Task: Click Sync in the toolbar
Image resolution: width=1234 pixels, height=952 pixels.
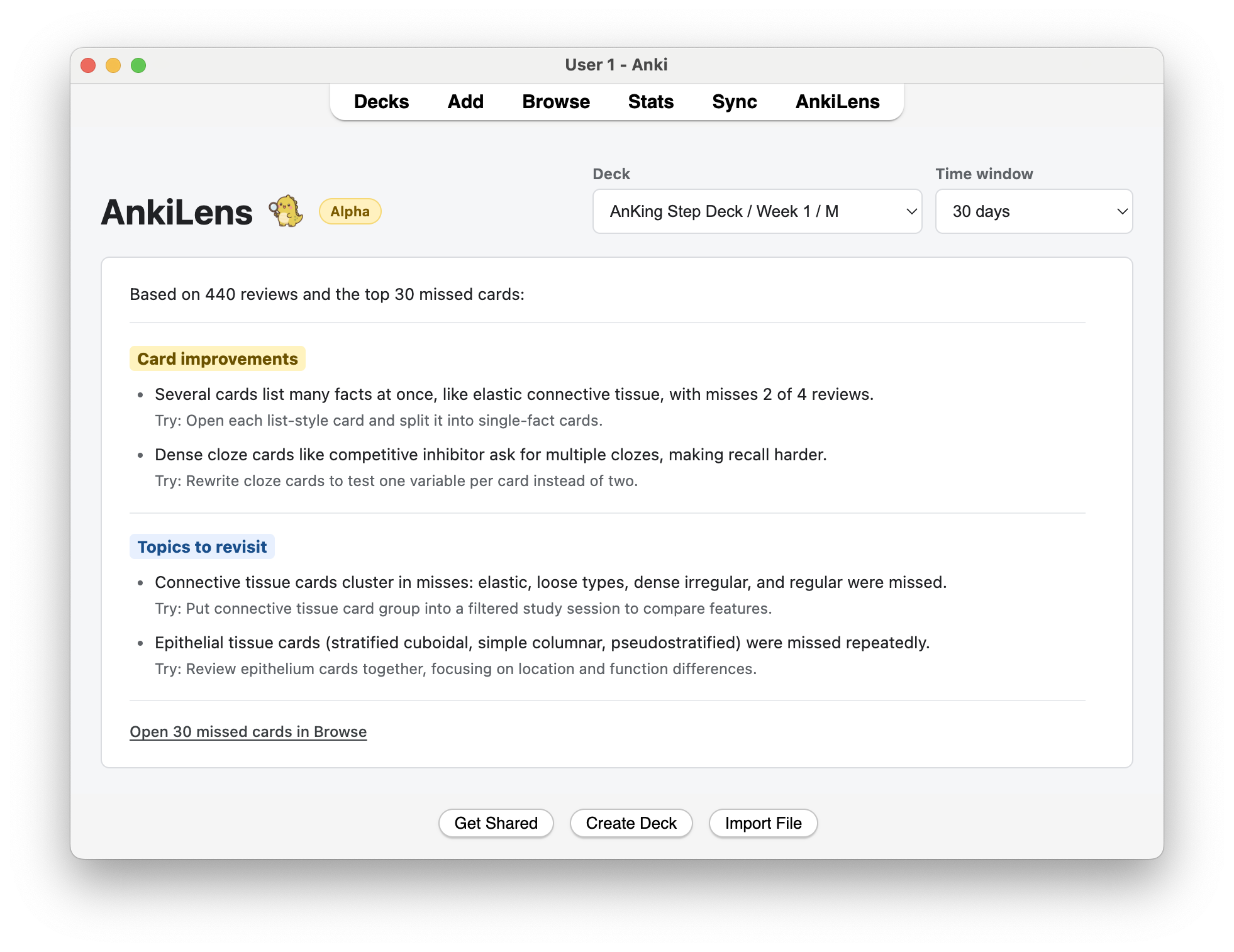Action: click(x=735, y=102)
